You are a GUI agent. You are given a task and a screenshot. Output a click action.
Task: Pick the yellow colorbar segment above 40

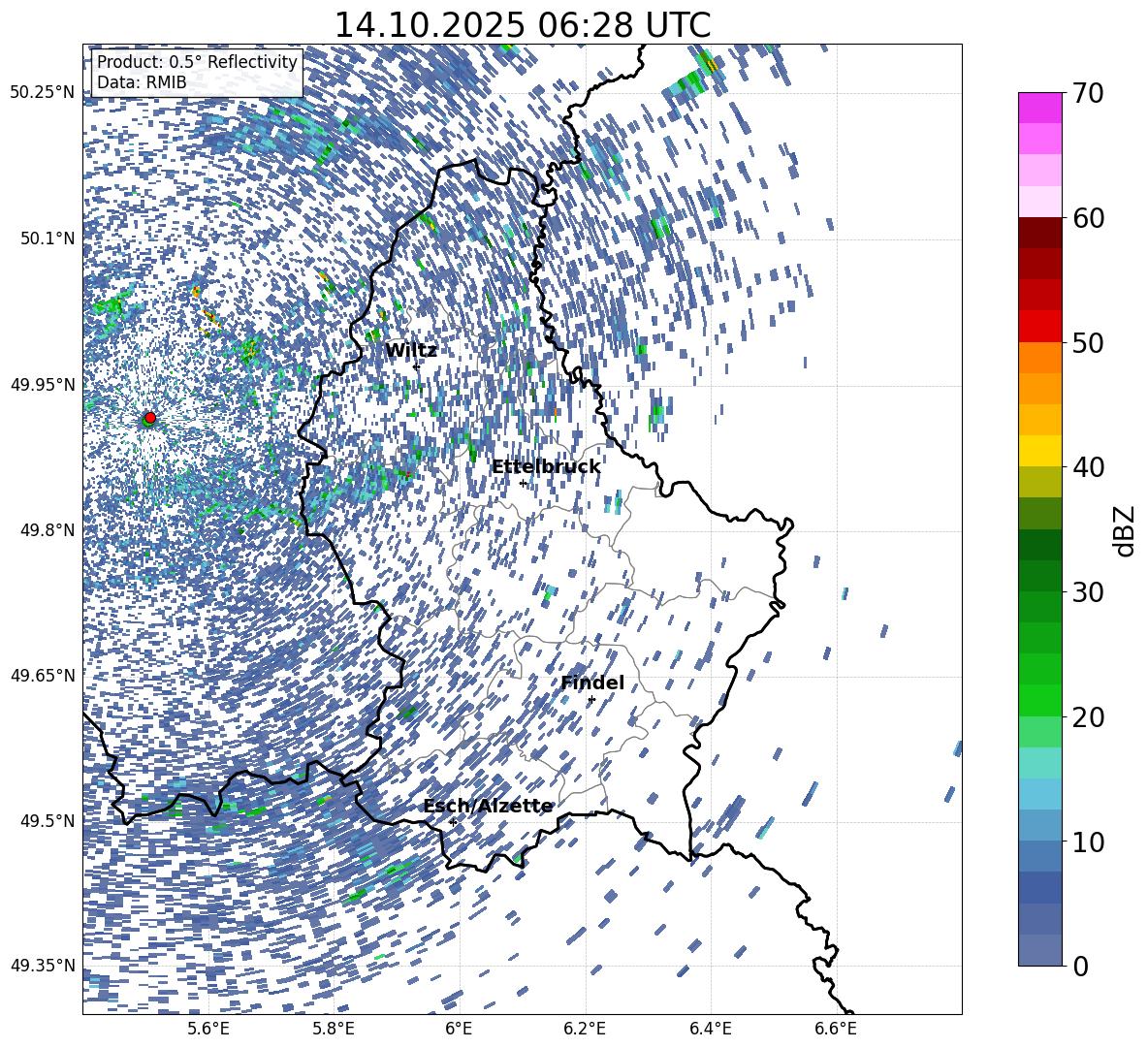click(x=1039, y=451)
